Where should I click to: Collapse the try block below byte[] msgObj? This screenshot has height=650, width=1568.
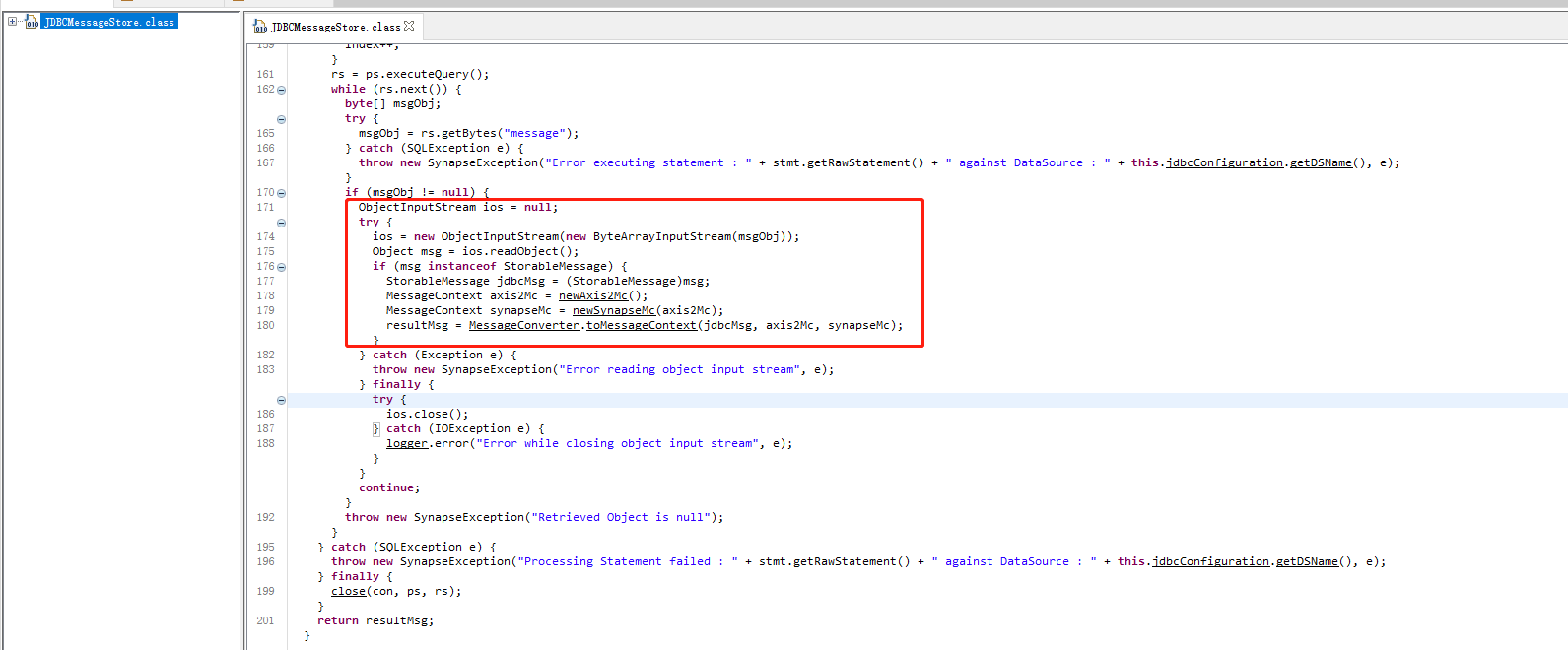point(281,119)
